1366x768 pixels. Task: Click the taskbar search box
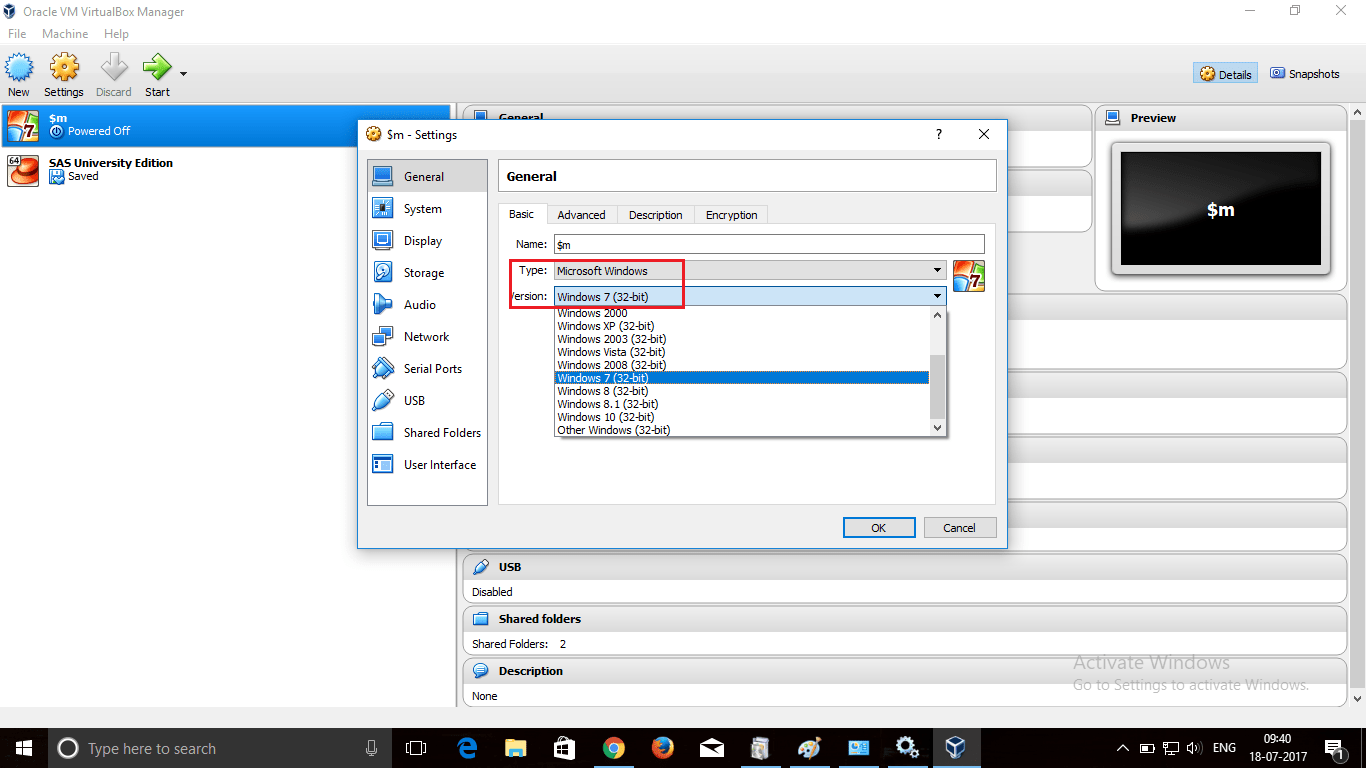pos(219,748)
